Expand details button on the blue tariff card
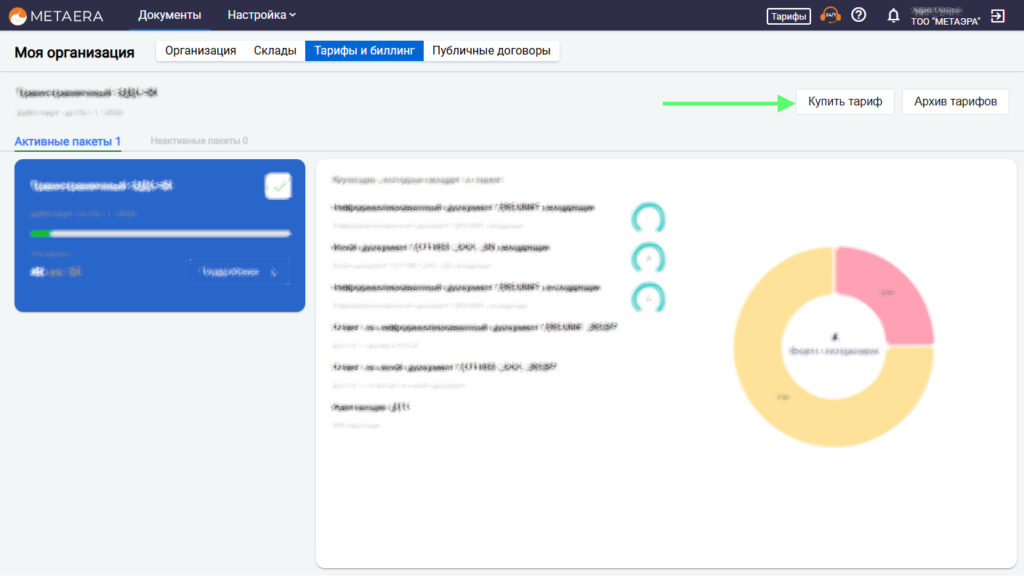1024x577 pixels. point(237,271)
